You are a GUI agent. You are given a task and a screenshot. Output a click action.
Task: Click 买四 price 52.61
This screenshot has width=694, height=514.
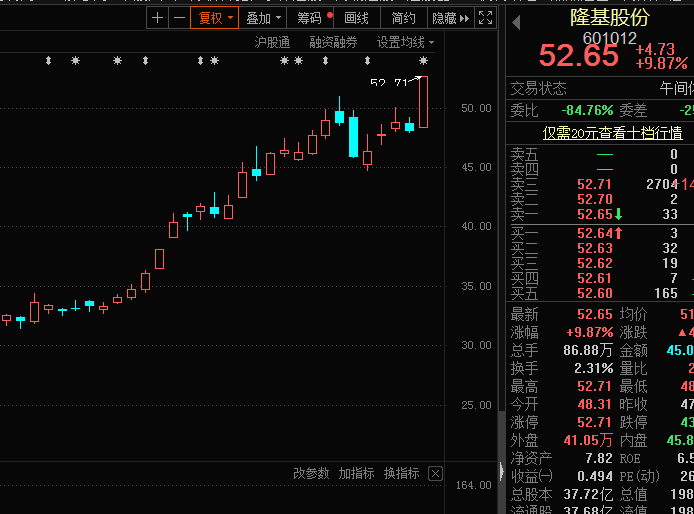tap(594, 278)
